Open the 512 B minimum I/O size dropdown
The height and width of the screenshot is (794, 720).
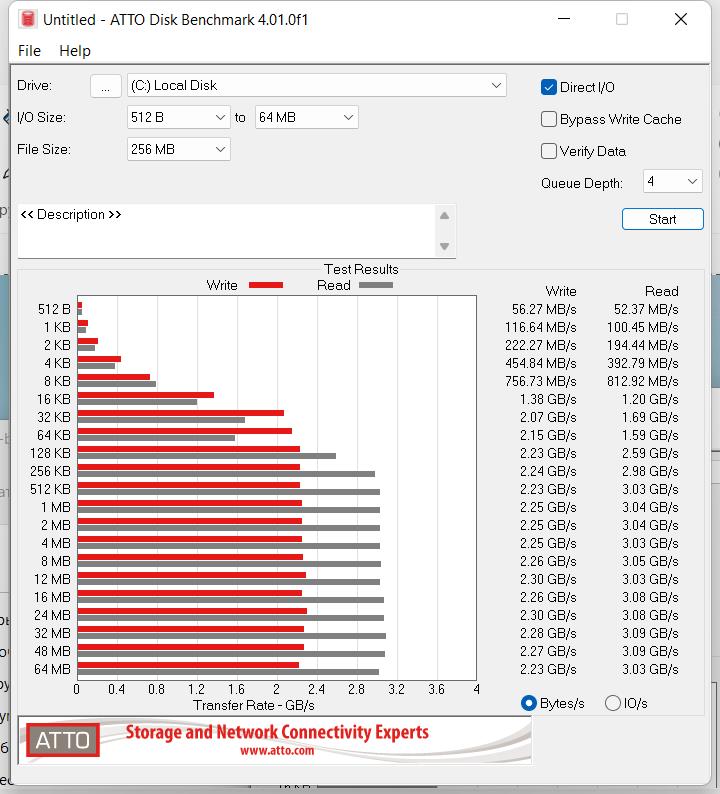(x=179, y=117)
